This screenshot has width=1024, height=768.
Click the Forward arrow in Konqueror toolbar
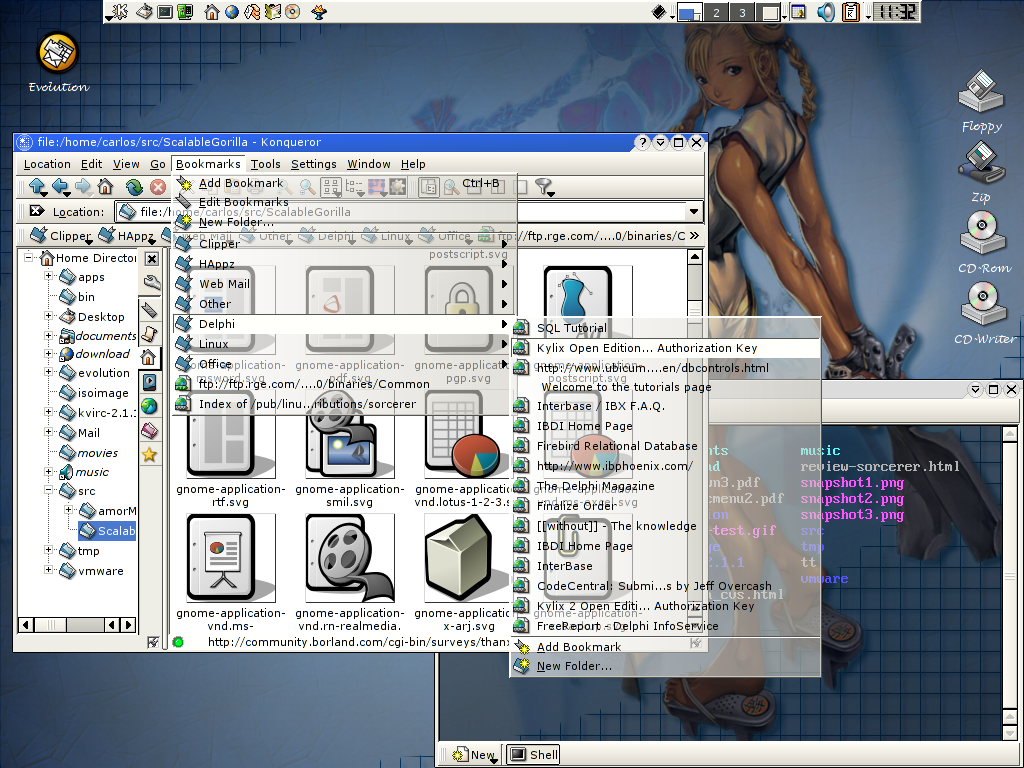click(83, 187)
